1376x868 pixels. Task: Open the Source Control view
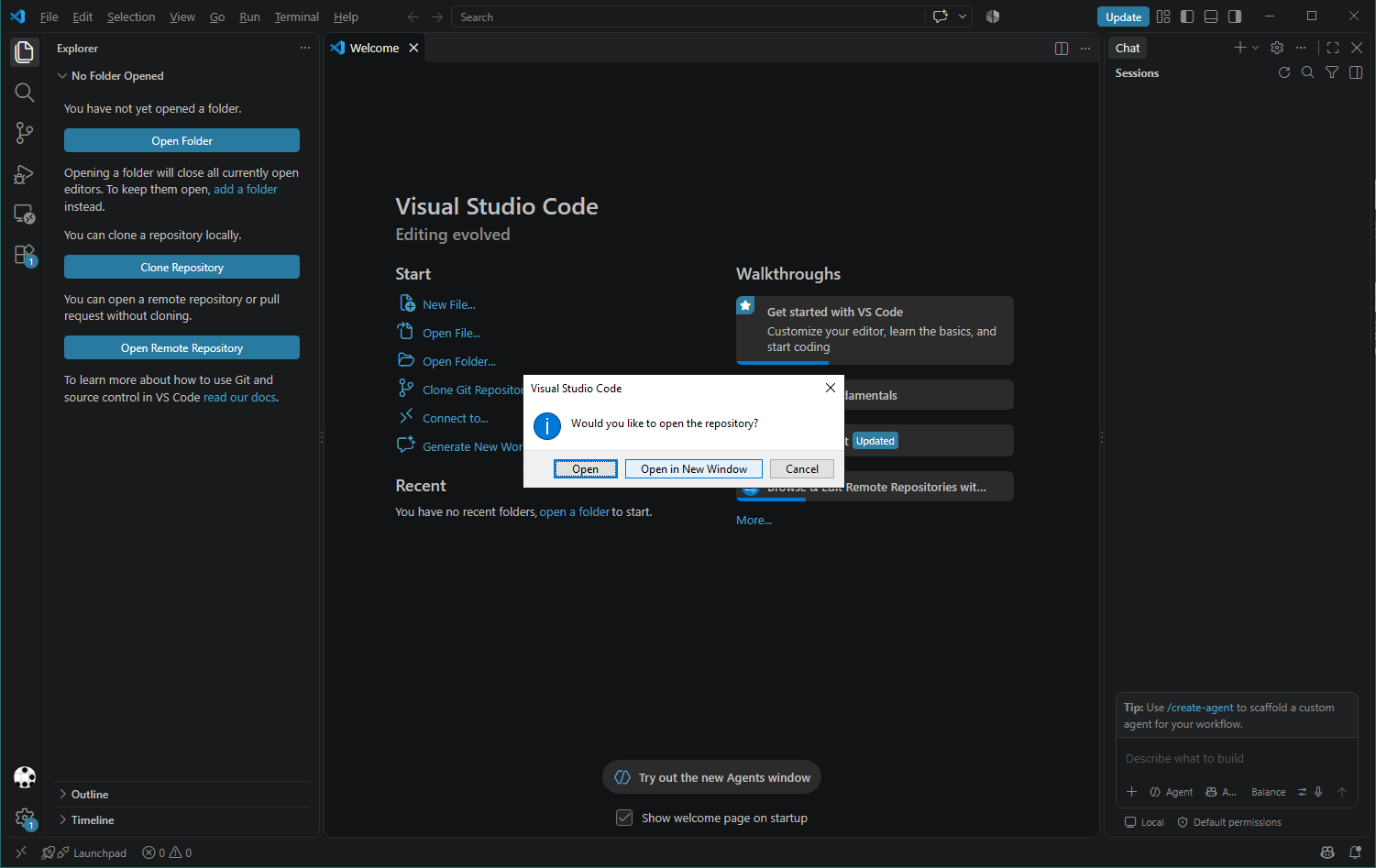[x=25, y=133]
